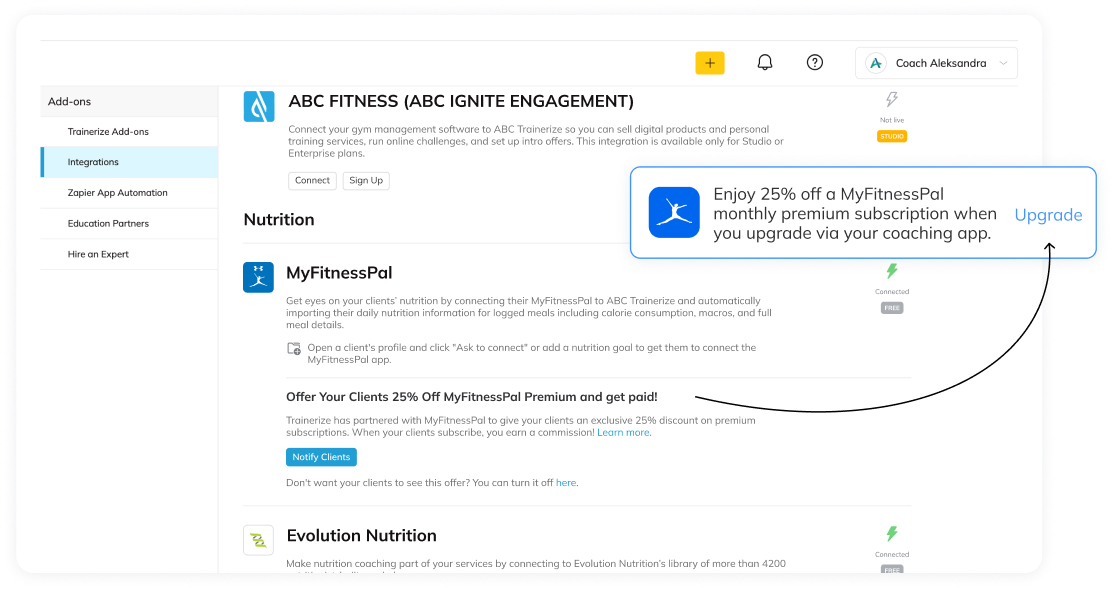Open the notifications bell
The width and height of the screenshot is (1114, 590).
[765, 63]
